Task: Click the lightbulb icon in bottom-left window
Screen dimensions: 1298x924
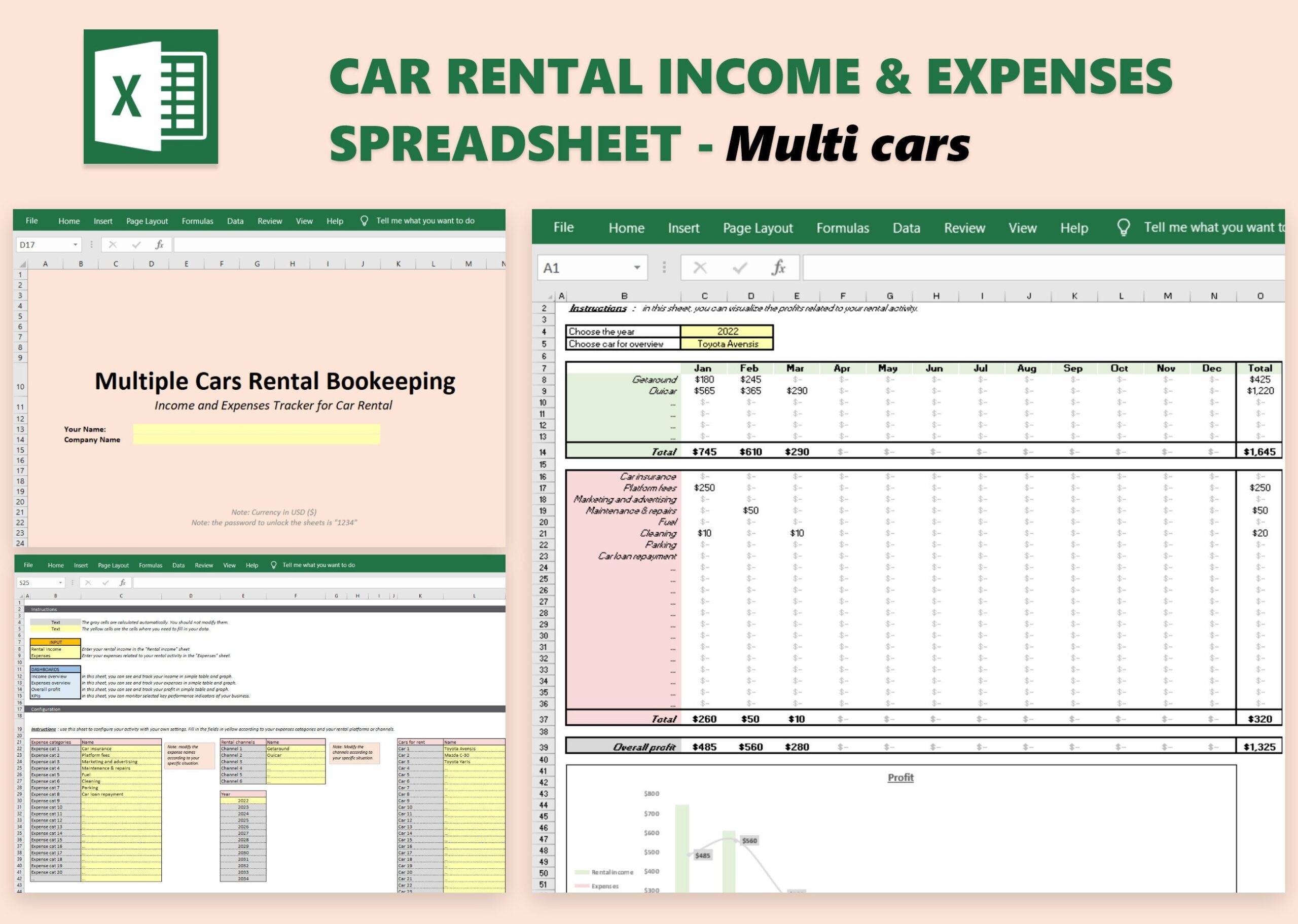Action: 273,565
